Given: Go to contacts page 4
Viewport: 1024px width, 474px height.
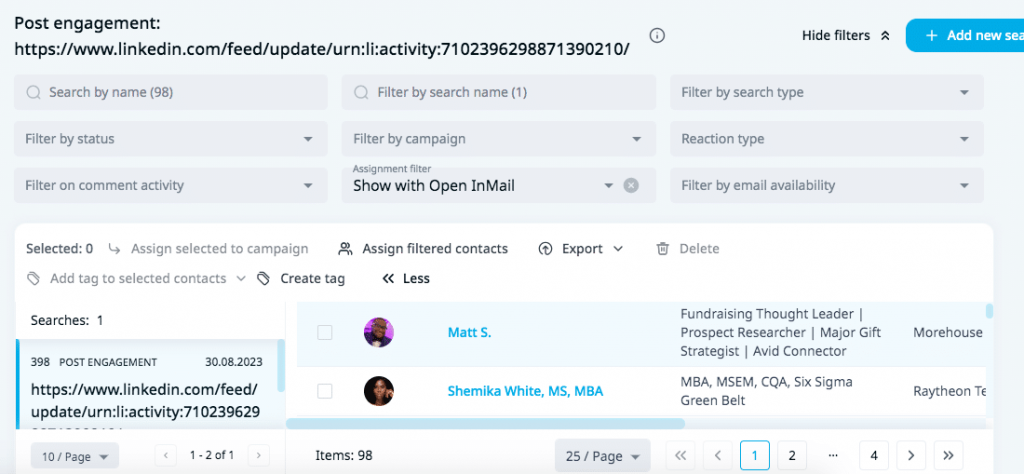Looking at the screenshot, I should [x=874, y=456].
